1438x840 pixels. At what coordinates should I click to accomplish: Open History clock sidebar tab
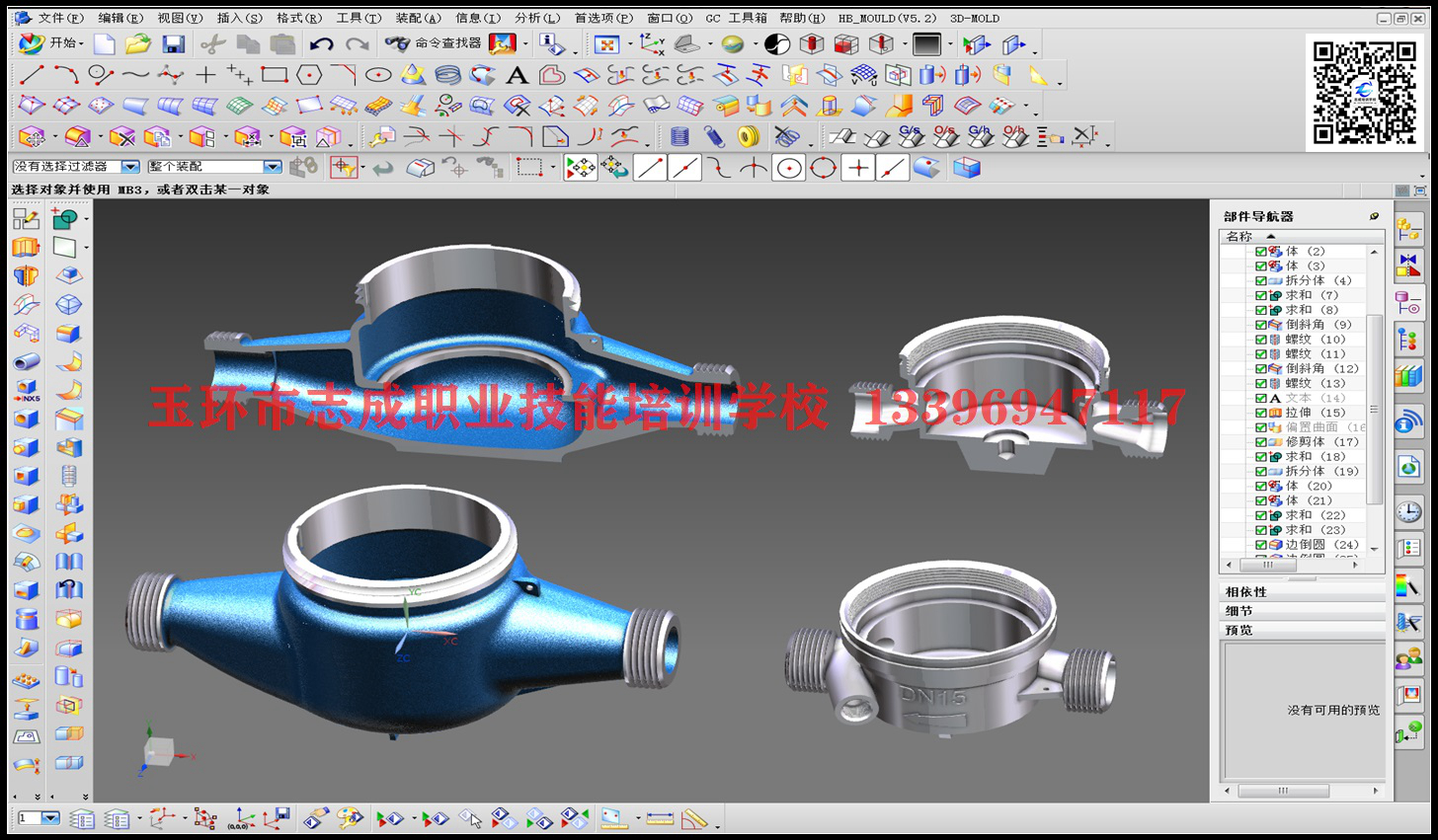click(x=1409, y=511)
